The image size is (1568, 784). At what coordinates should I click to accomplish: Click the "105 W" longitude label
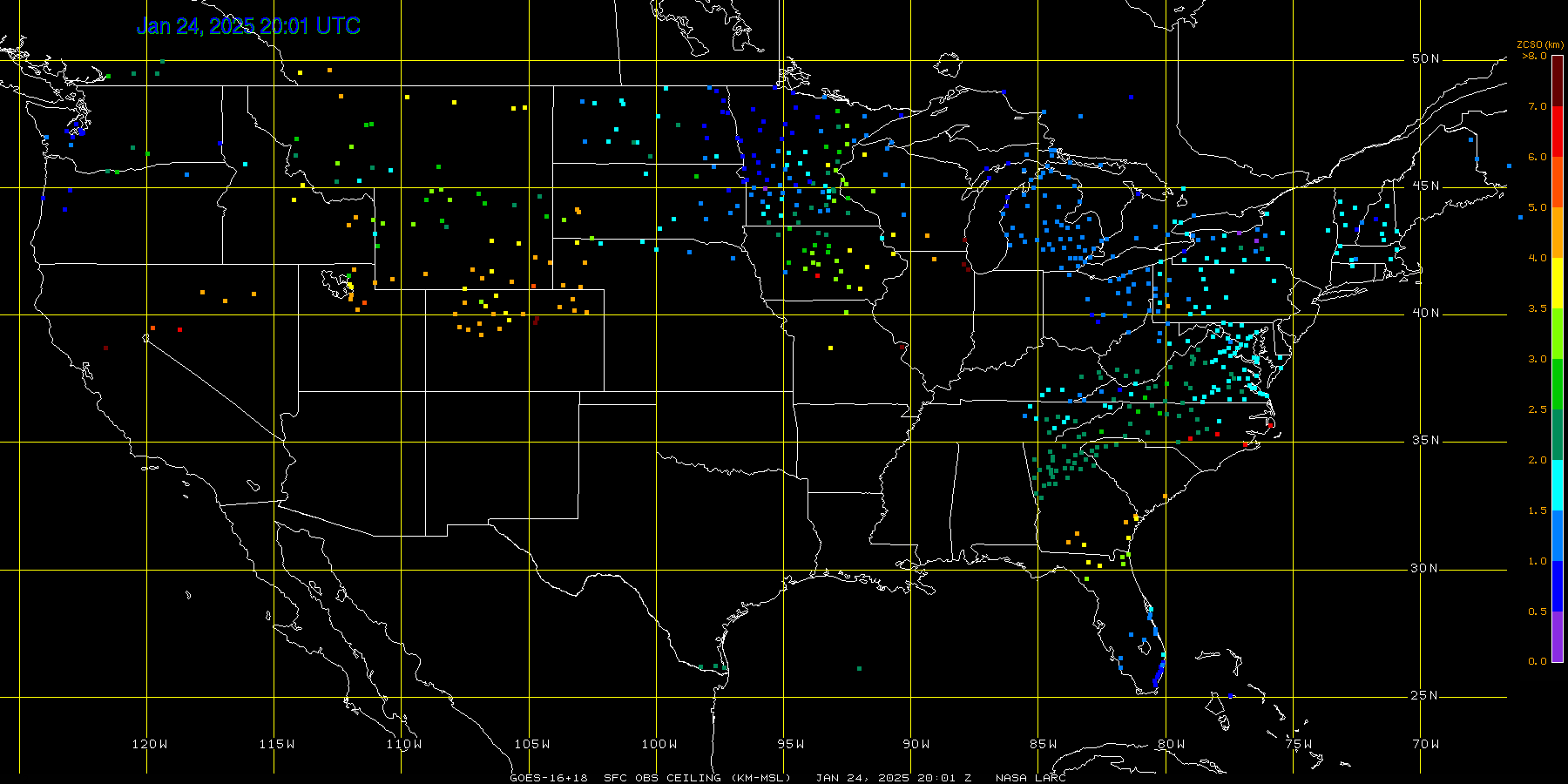click(x=531, y=744)
